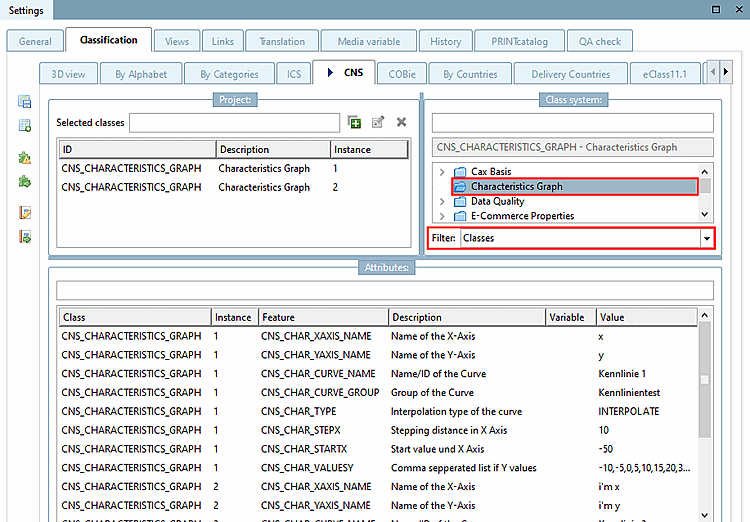
Task: Select the Characteristics Graph tree item
Action: (516, 186)
